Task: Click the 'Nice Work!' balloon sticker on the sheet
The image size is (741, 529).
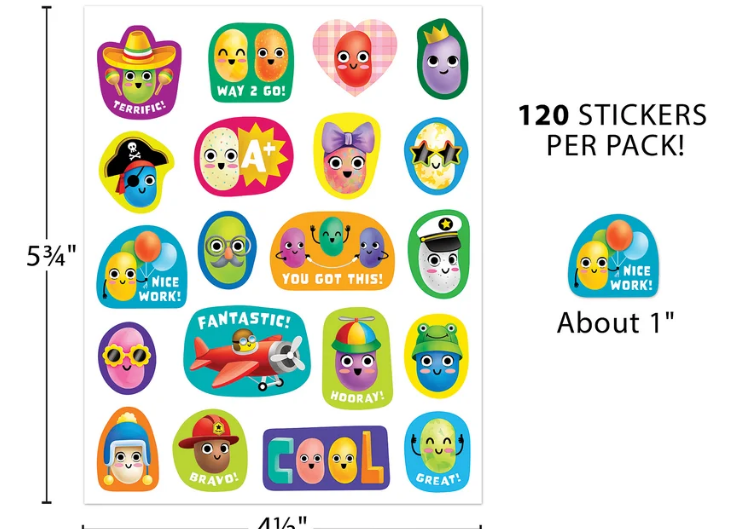Action: 142,267
